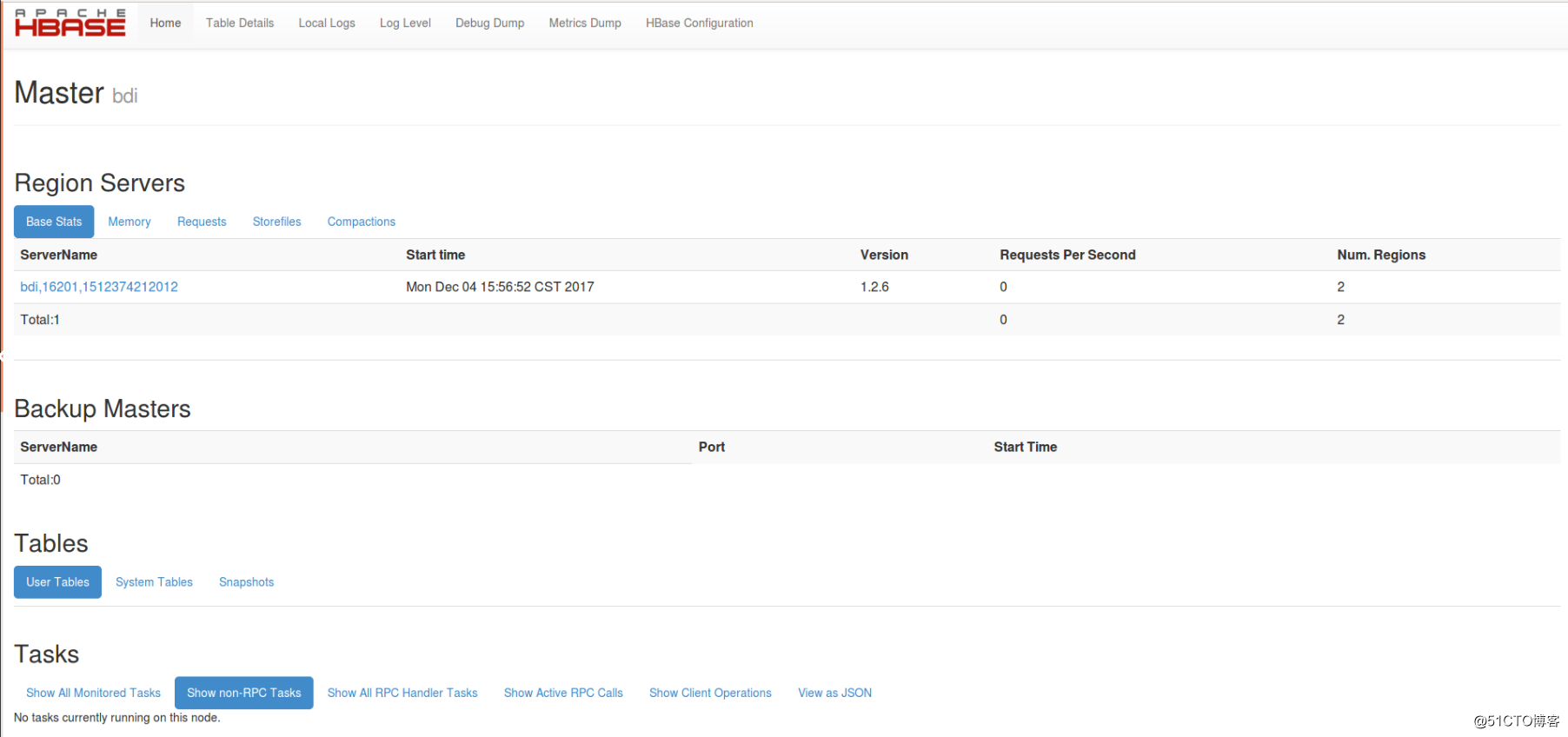The width and height of the screenshot is (1568, 737).
Task: Click 'Version' column header
Action: click(884, 255)
